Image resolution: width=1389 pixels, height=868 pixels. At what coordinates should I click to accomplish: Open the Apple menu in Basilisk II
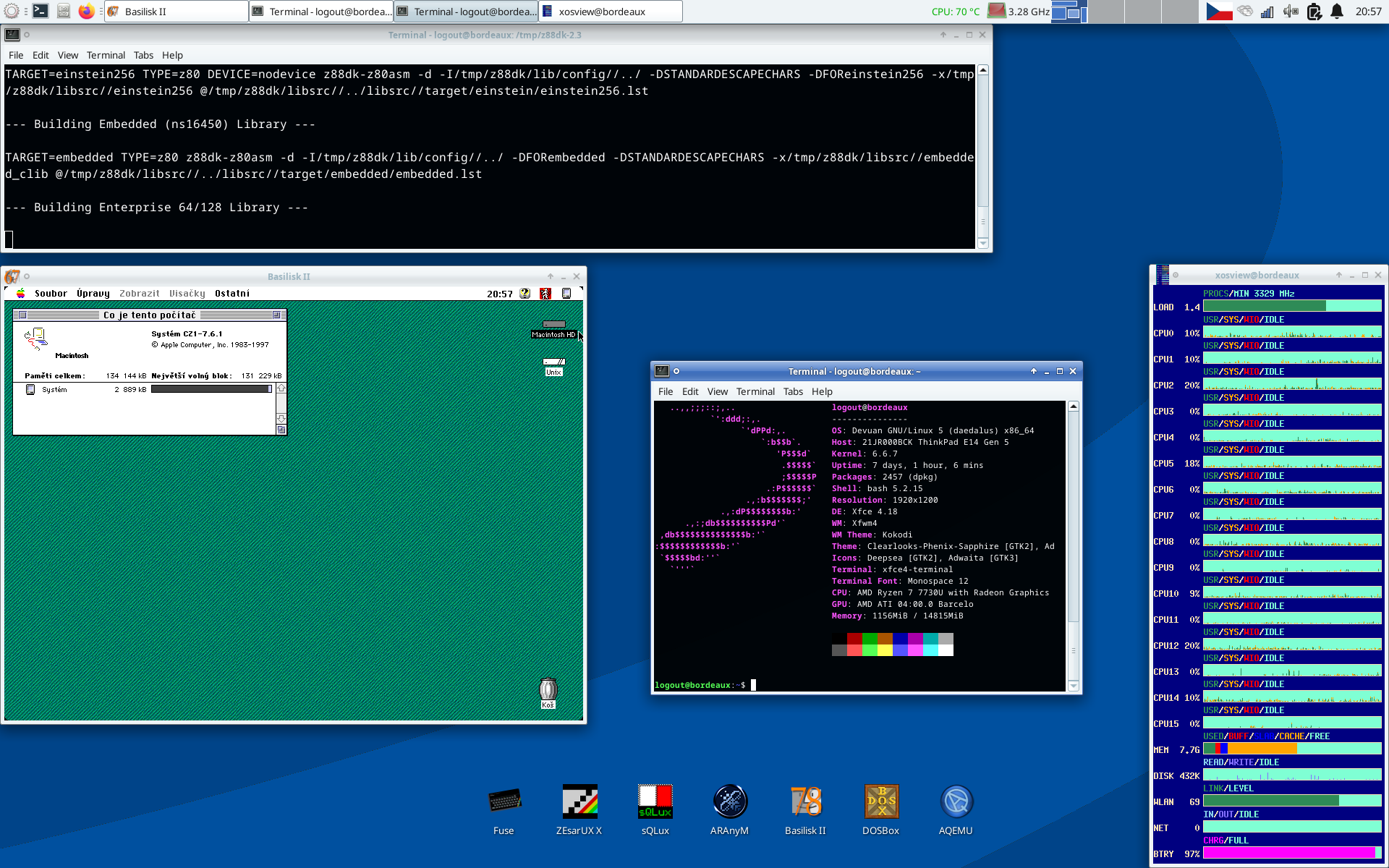click(x=21, y=294)
